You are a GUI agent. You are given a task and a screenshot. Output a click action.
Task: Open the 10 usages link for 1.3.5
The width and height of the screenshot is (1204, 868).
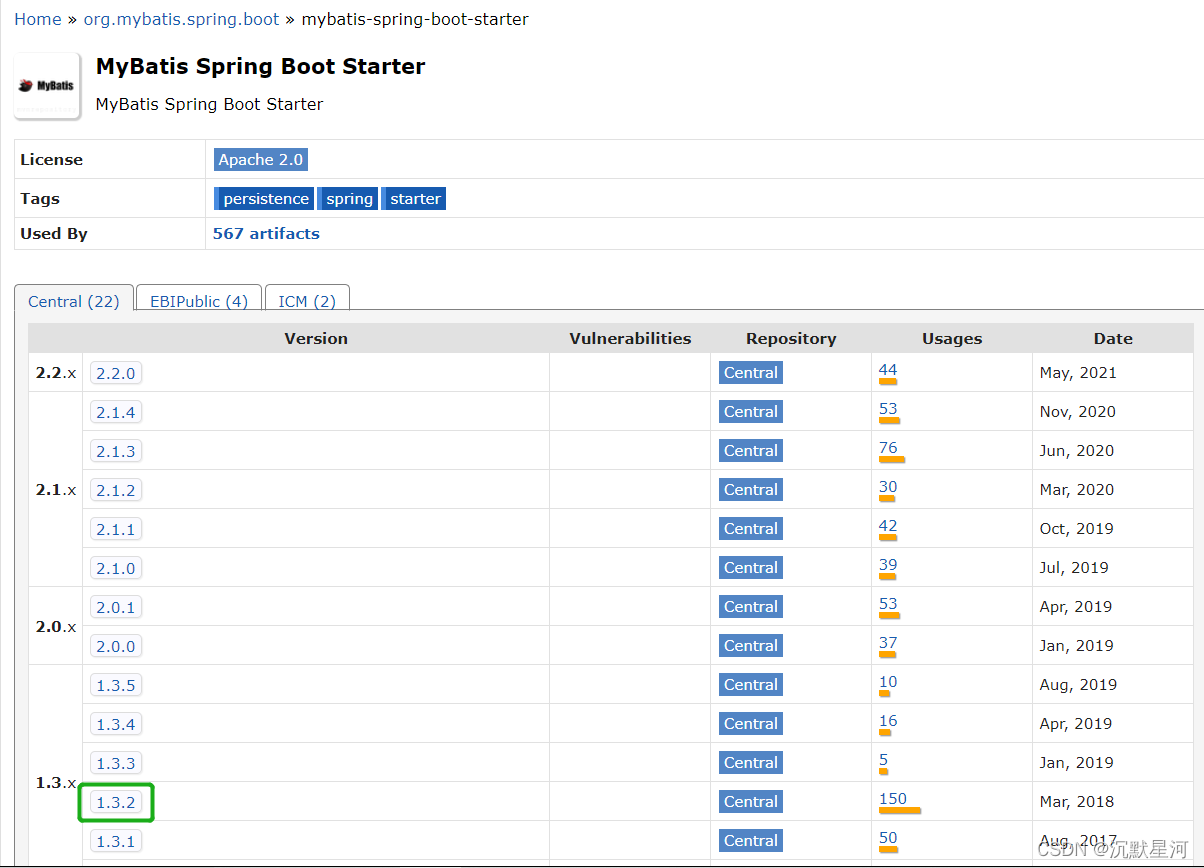point(888,682)
